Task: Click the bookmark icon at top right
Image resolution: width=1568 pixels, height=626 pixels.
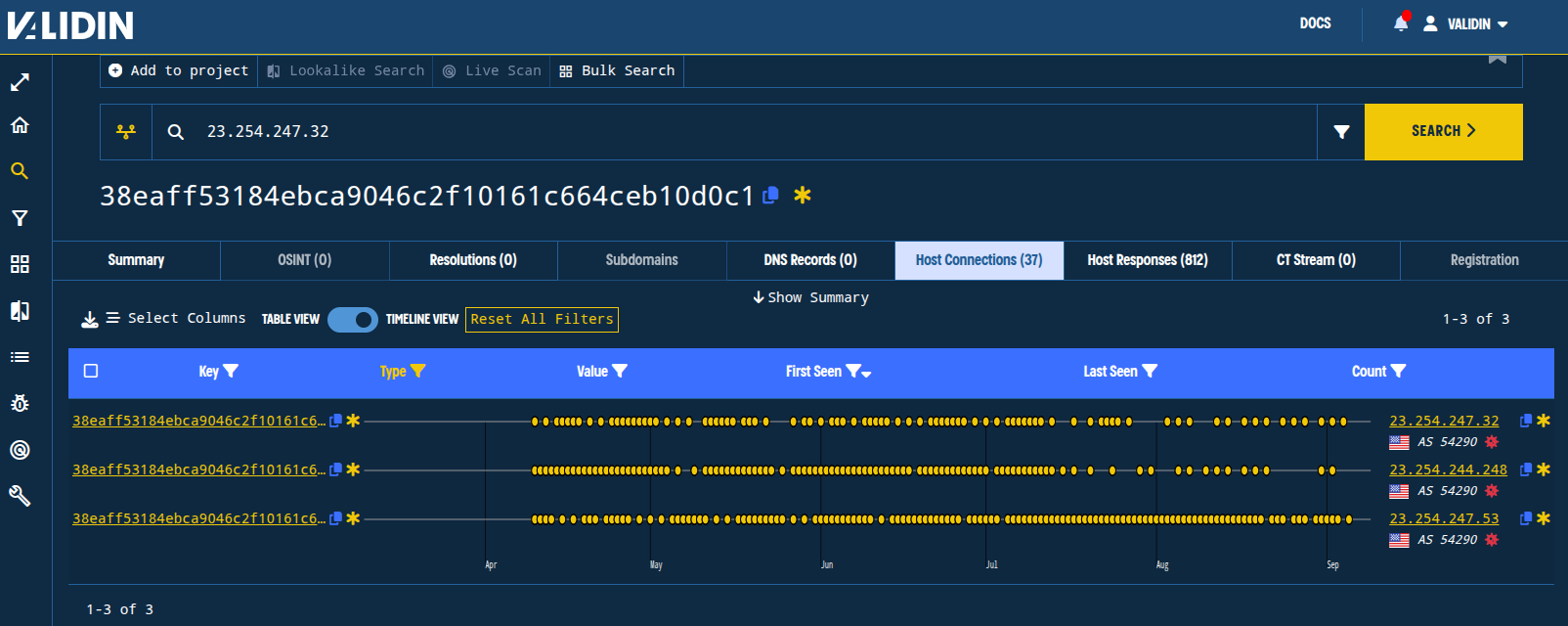Action: click(1497, 59)
